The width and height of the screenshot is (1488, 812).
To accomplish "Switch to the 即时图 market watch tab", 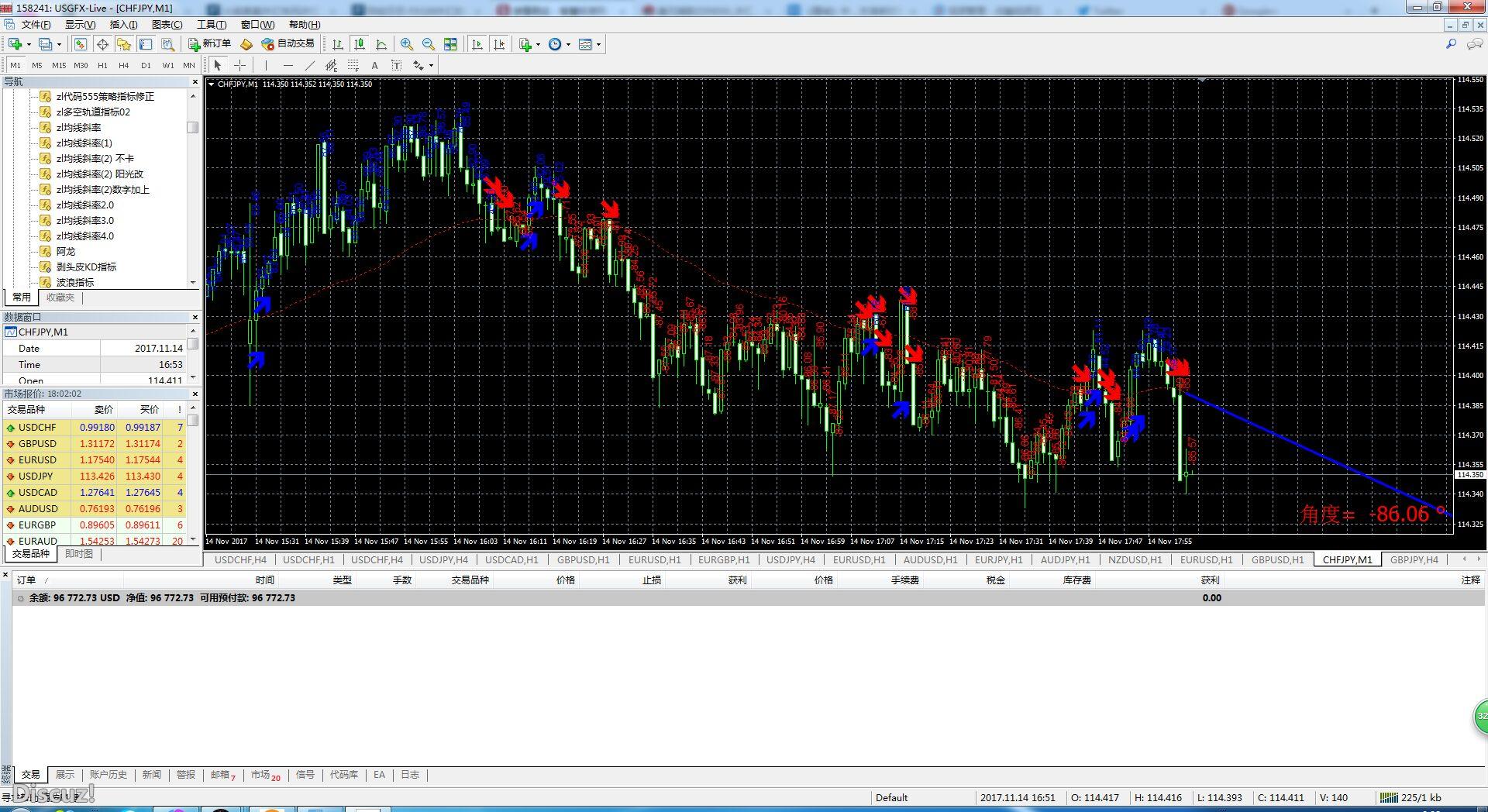I will click(x=78, y=554).
